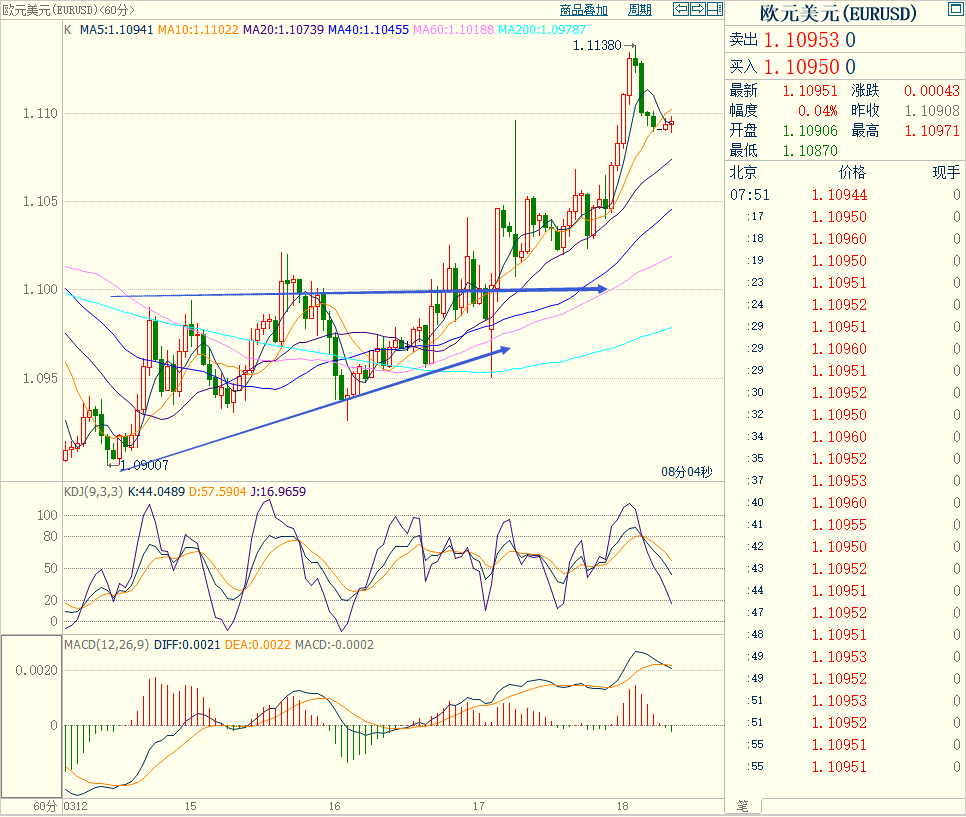Toggle the side panel layout icon
This screenshot has height=817, width=966.
(715, 10)
